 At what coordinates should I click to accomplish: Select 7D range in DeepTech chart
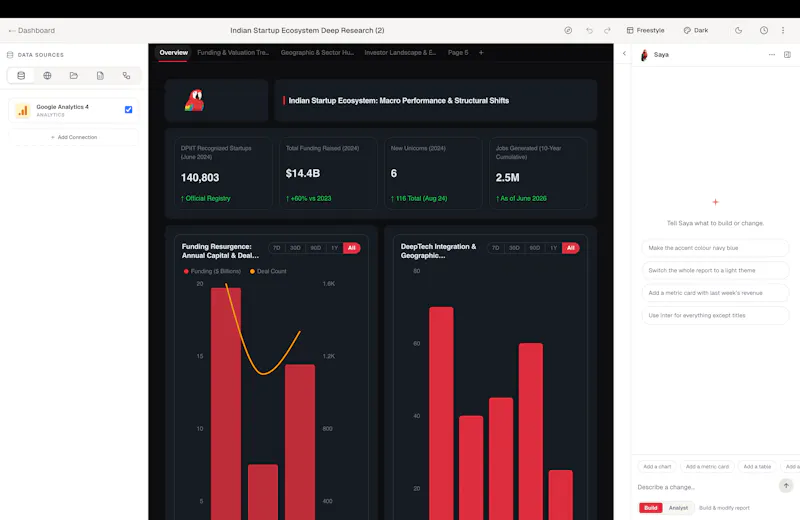pos(495,248)
